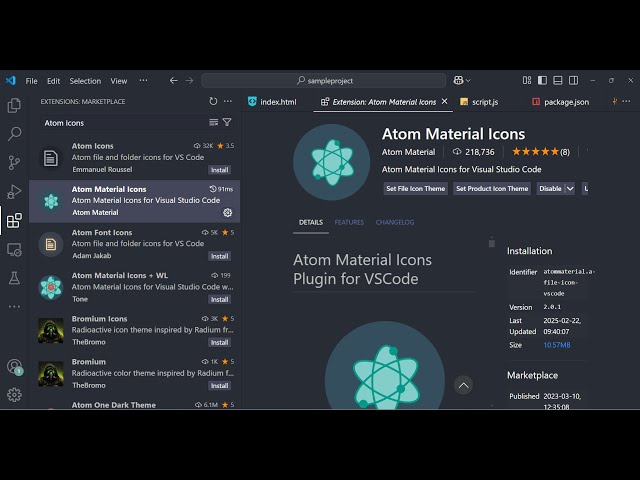Open Run and Debug view
640x480 pixels.
tap(14, 191)
